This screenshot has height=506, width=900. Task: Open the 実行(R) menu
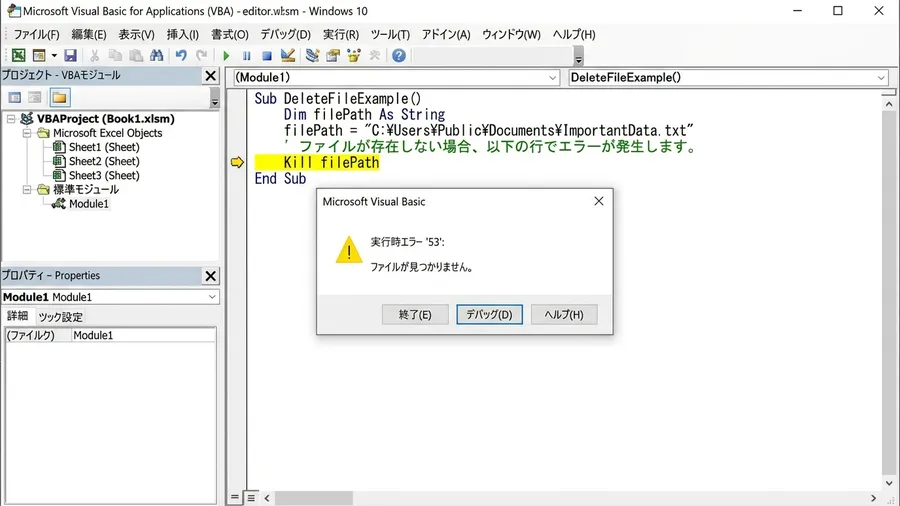click(340, 34)
